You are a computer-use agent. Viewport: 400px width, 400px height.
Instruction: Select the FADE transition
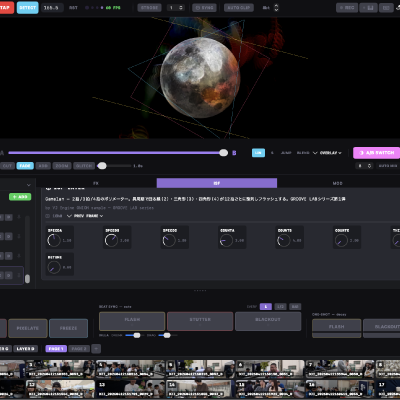(x=25, y=166)
